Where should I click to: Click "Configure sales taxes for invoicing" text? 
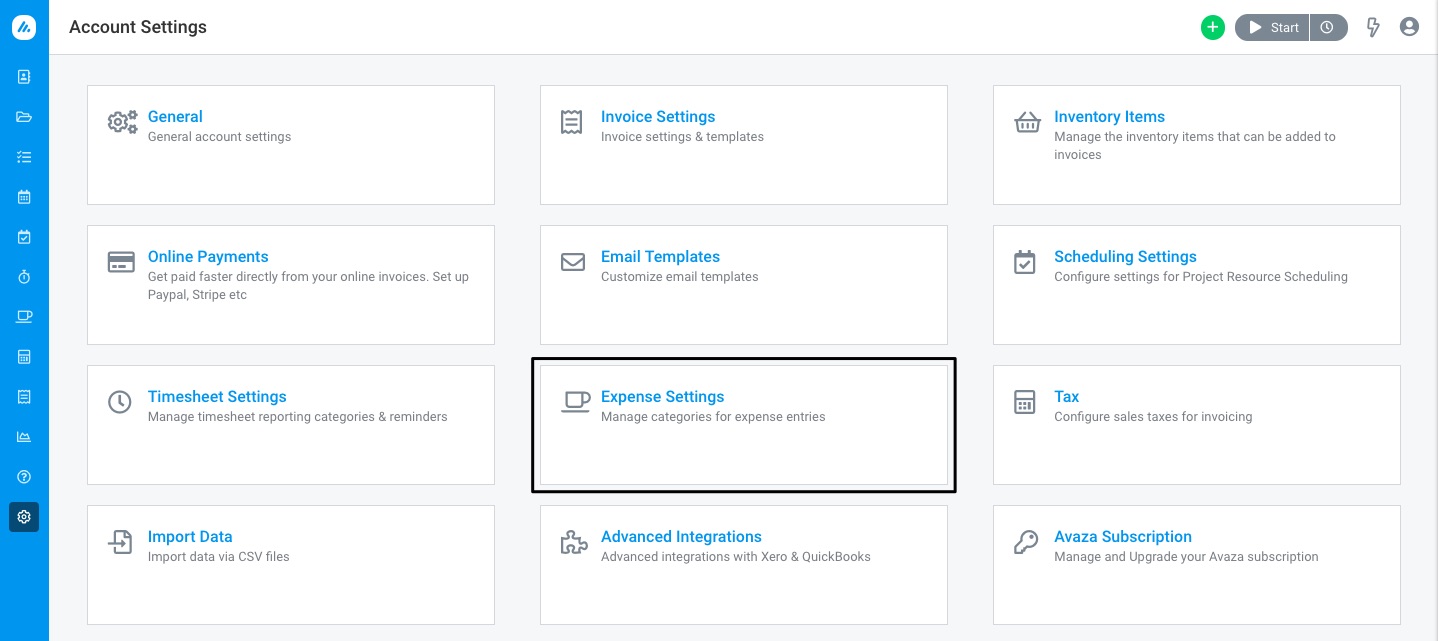click(1153, 417)
